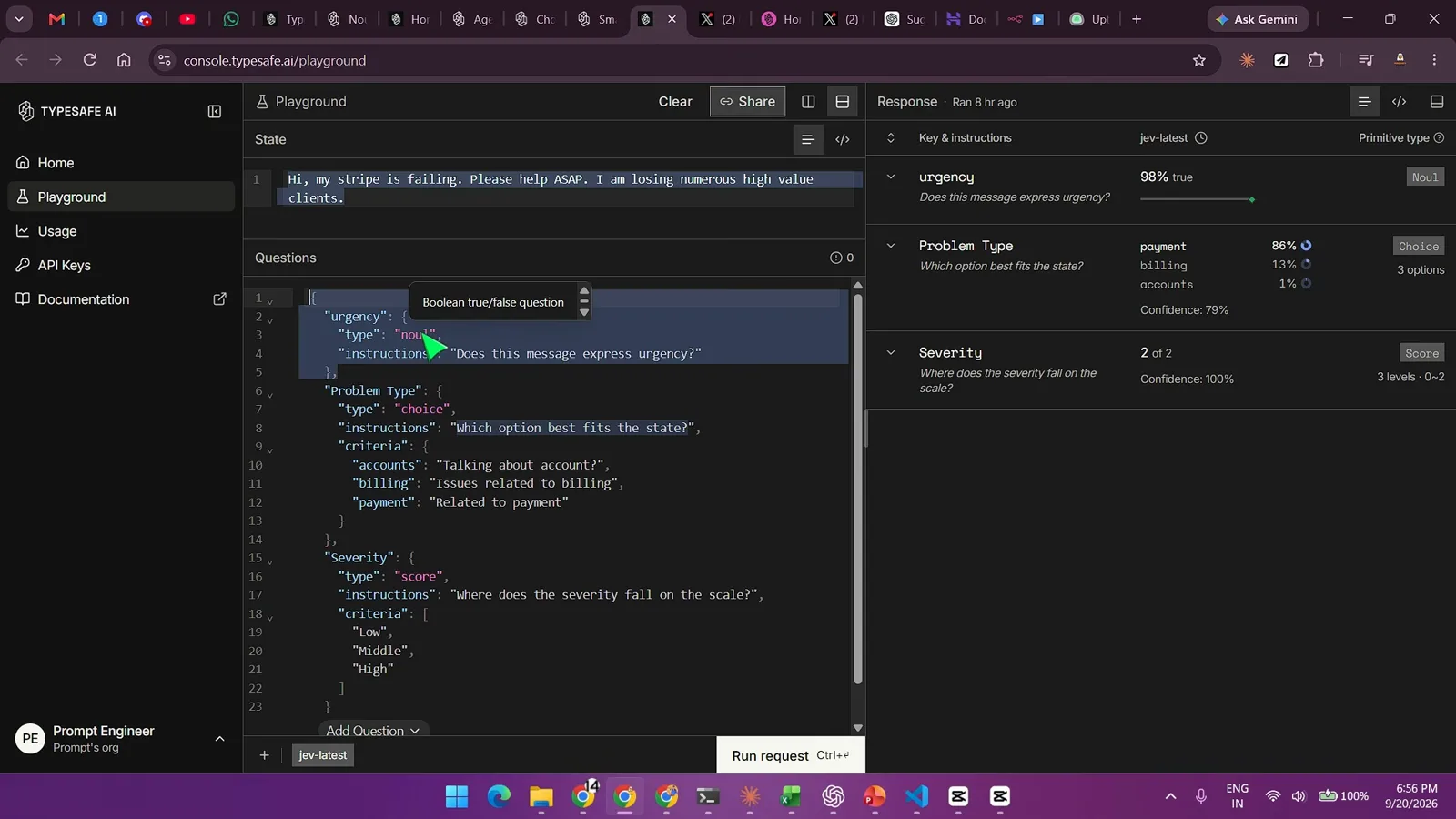1456x819 pixels.
Task: Collapse the Severity response row
Action: point(891,352)
